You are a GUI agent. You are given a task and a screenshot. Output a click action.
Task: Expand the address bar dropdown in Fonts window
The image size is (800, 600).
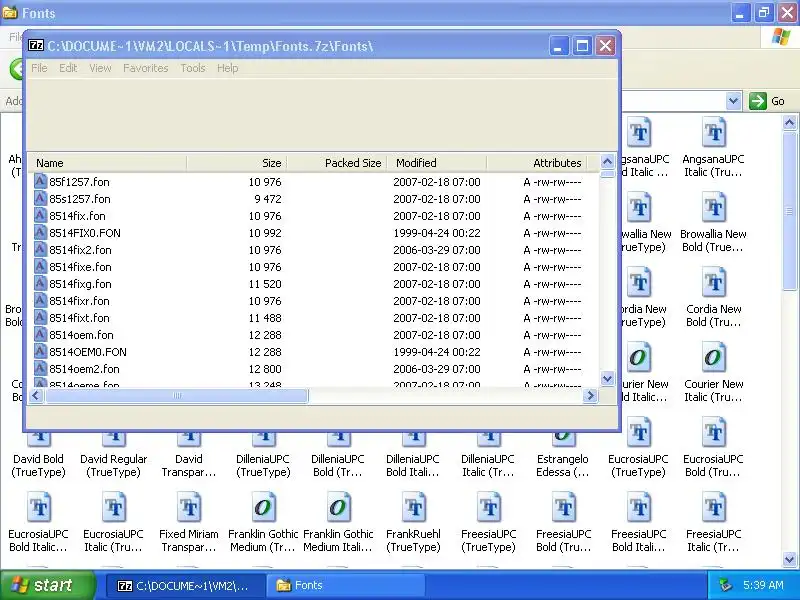[x=733, y=101]
